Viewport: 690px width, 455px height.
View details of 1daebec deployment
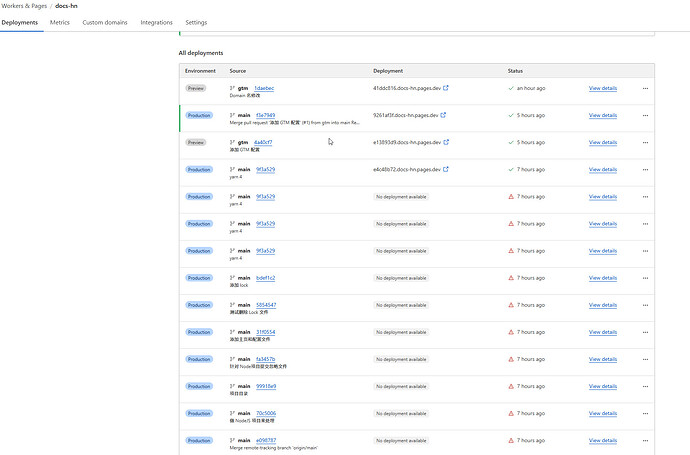click(x=603, y=88)
